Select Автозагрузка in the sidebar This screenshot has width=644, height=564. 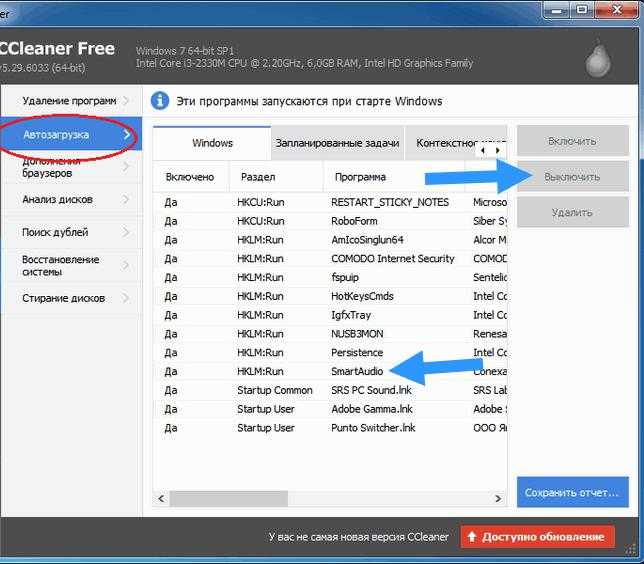(71, 134)
